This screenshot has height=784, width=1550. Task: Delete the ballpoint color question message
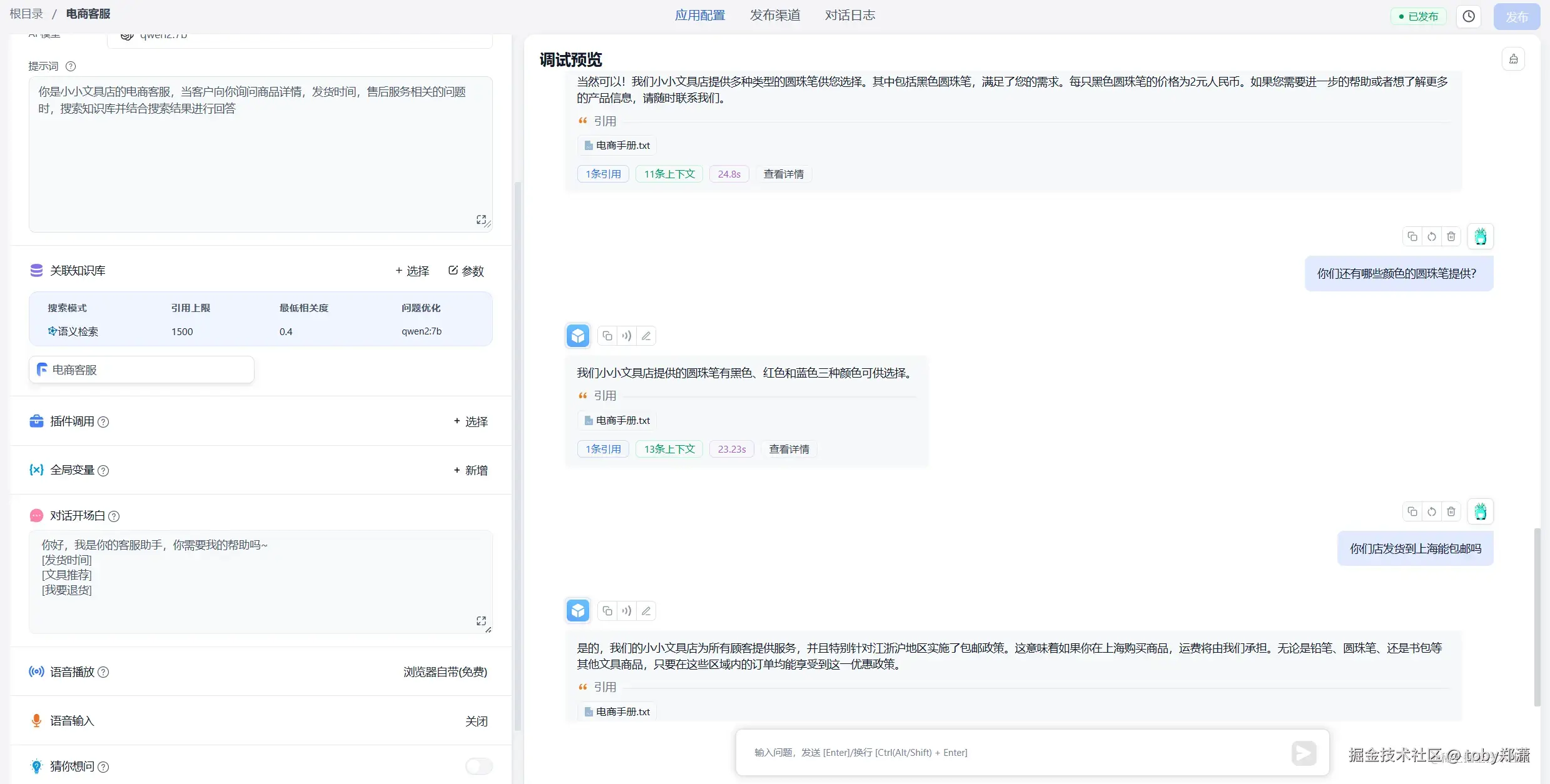click(x=1451, y=236)
